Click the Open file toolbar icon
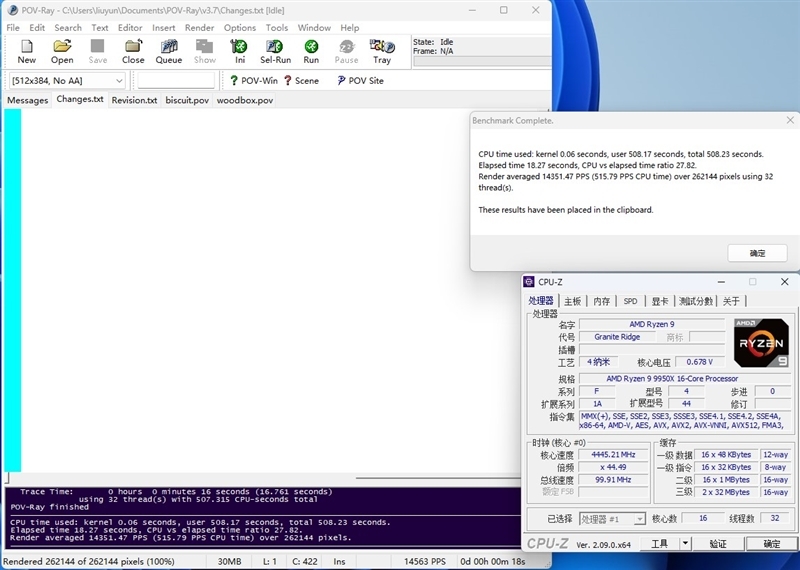Viewport: 800px width, 570px height. point(62,51)
